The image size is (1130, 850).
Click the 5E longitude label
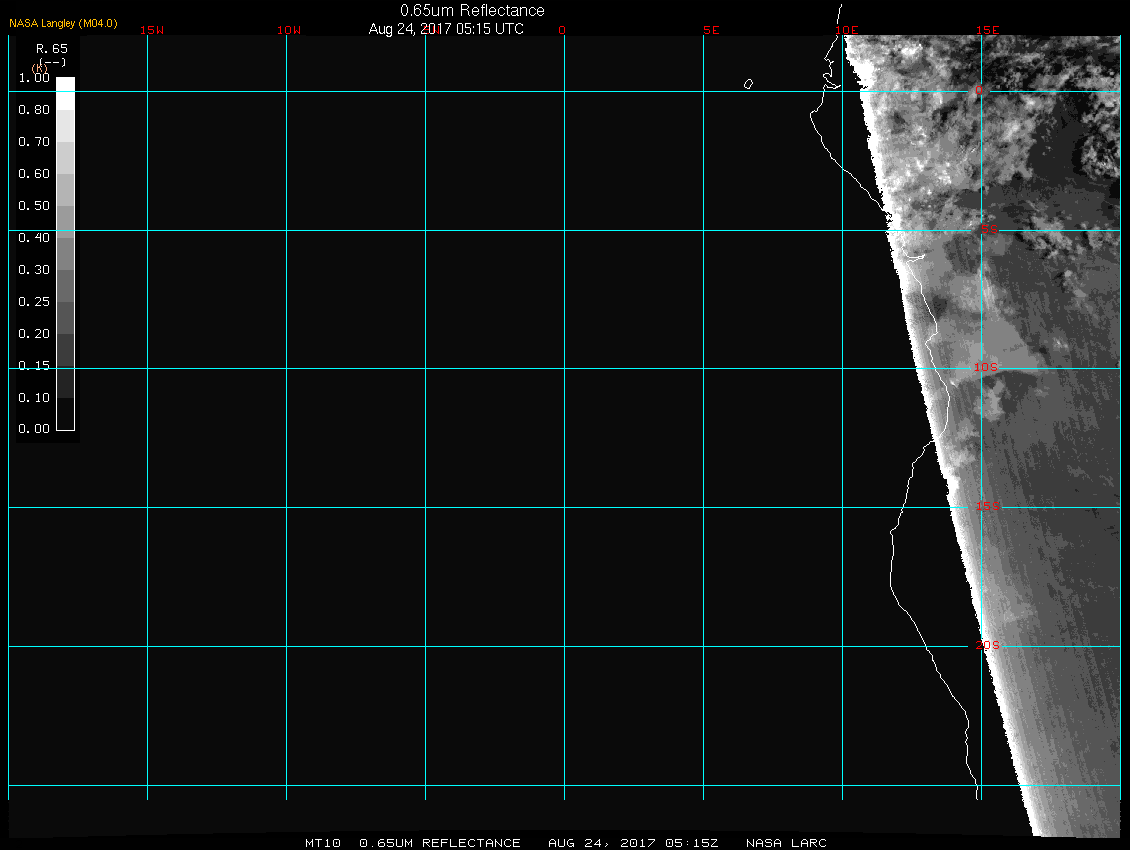coord(711,30)
